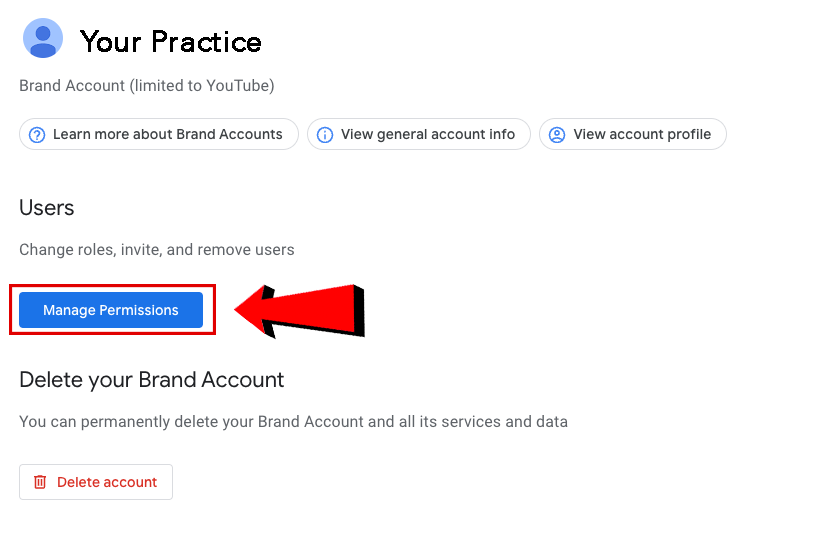The image size is (830, 541).
Task: Click the question mark help icon
Action: [x=37, y=135]
